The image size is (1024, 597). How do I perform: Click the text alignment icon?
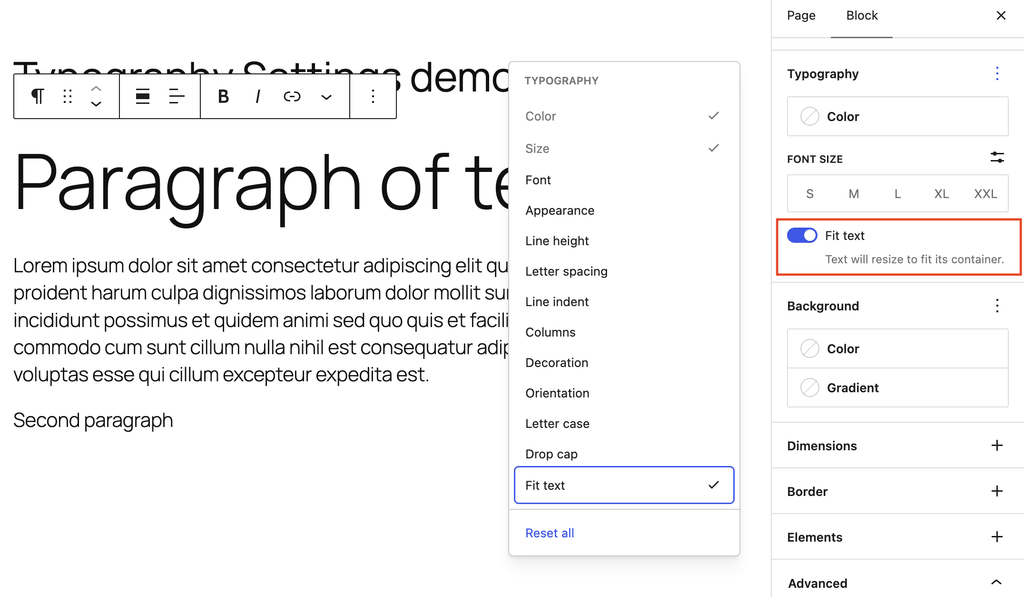(x=176, y=97)
